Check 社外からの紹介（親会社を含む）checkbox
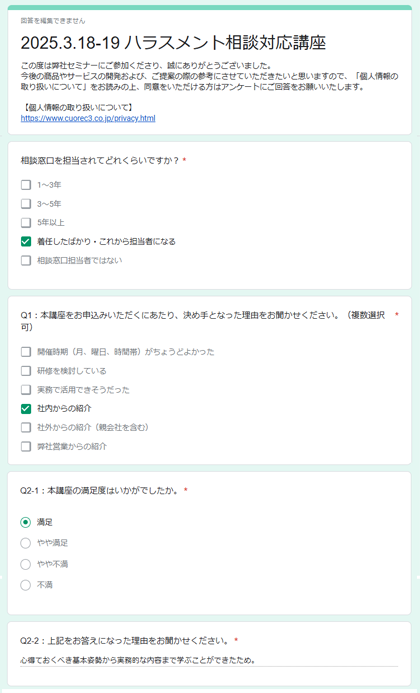This screenshot has width=420, height=693. [x=26, y=427]
